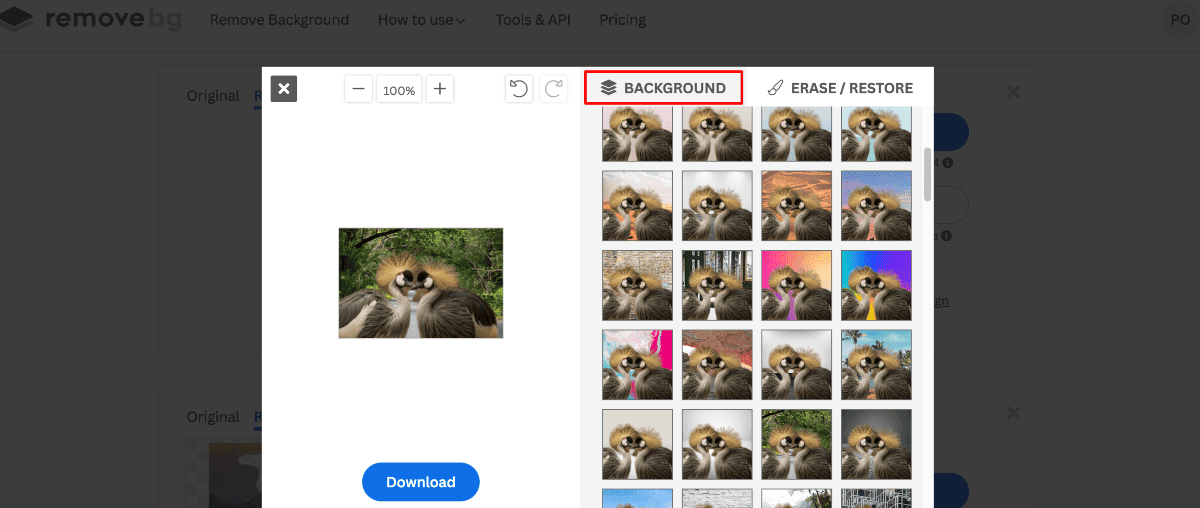The width and height of the screenshot is (1200, 508).
Task: Go to the Pricing page
Action: (622, 20)
